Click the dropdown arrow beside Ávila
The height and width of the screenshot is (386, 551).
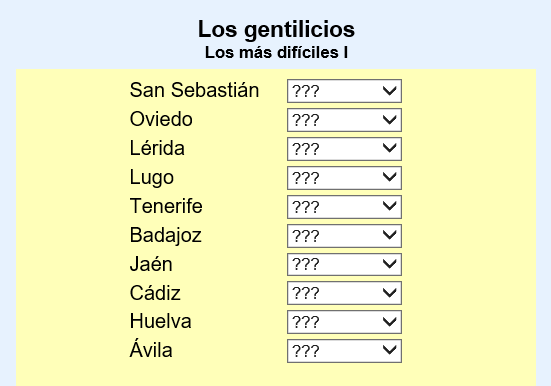tap(389, 351)
